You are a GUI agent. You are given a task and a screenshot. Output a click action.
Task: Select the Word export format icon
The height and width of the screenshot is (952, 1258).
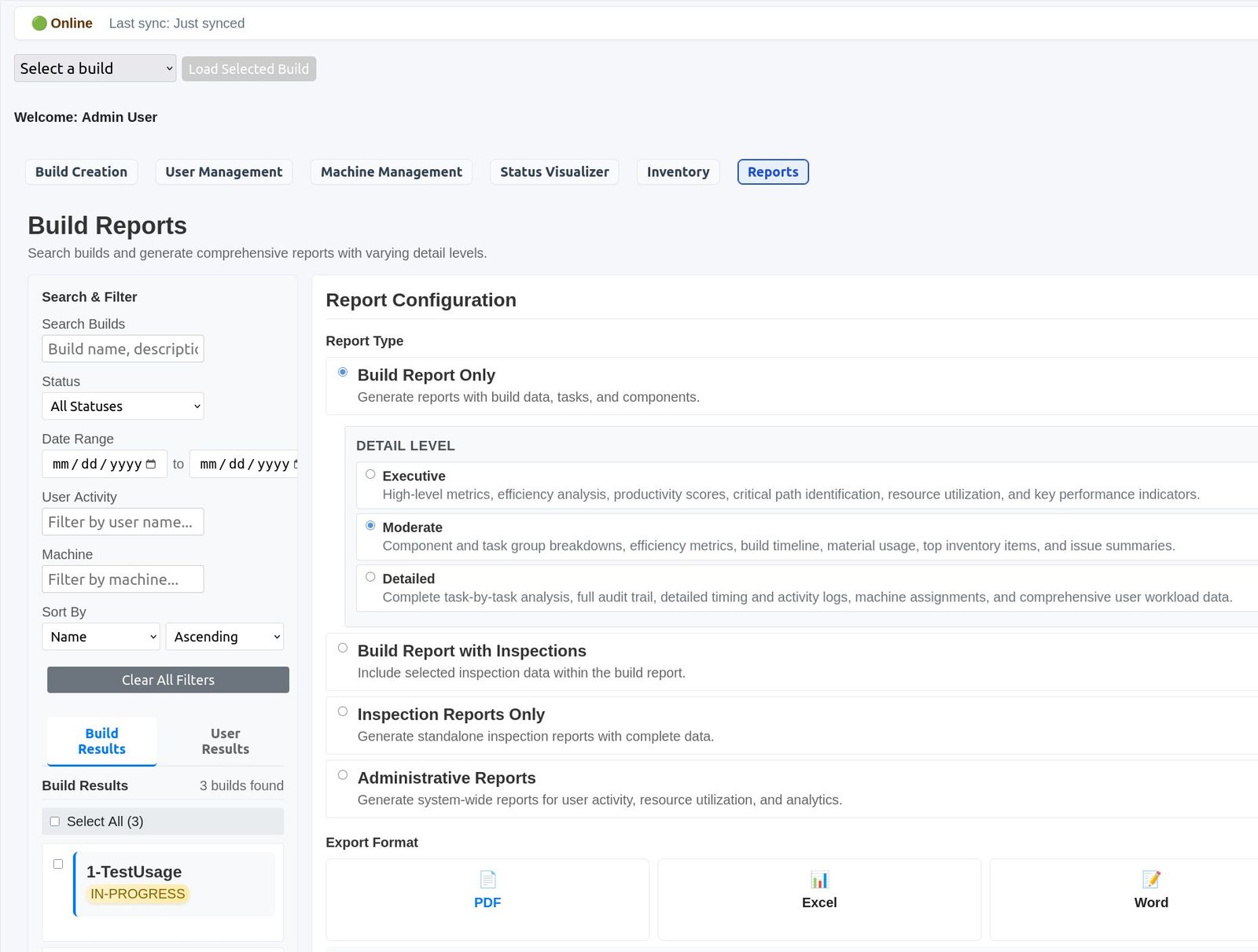(1151, 879)
